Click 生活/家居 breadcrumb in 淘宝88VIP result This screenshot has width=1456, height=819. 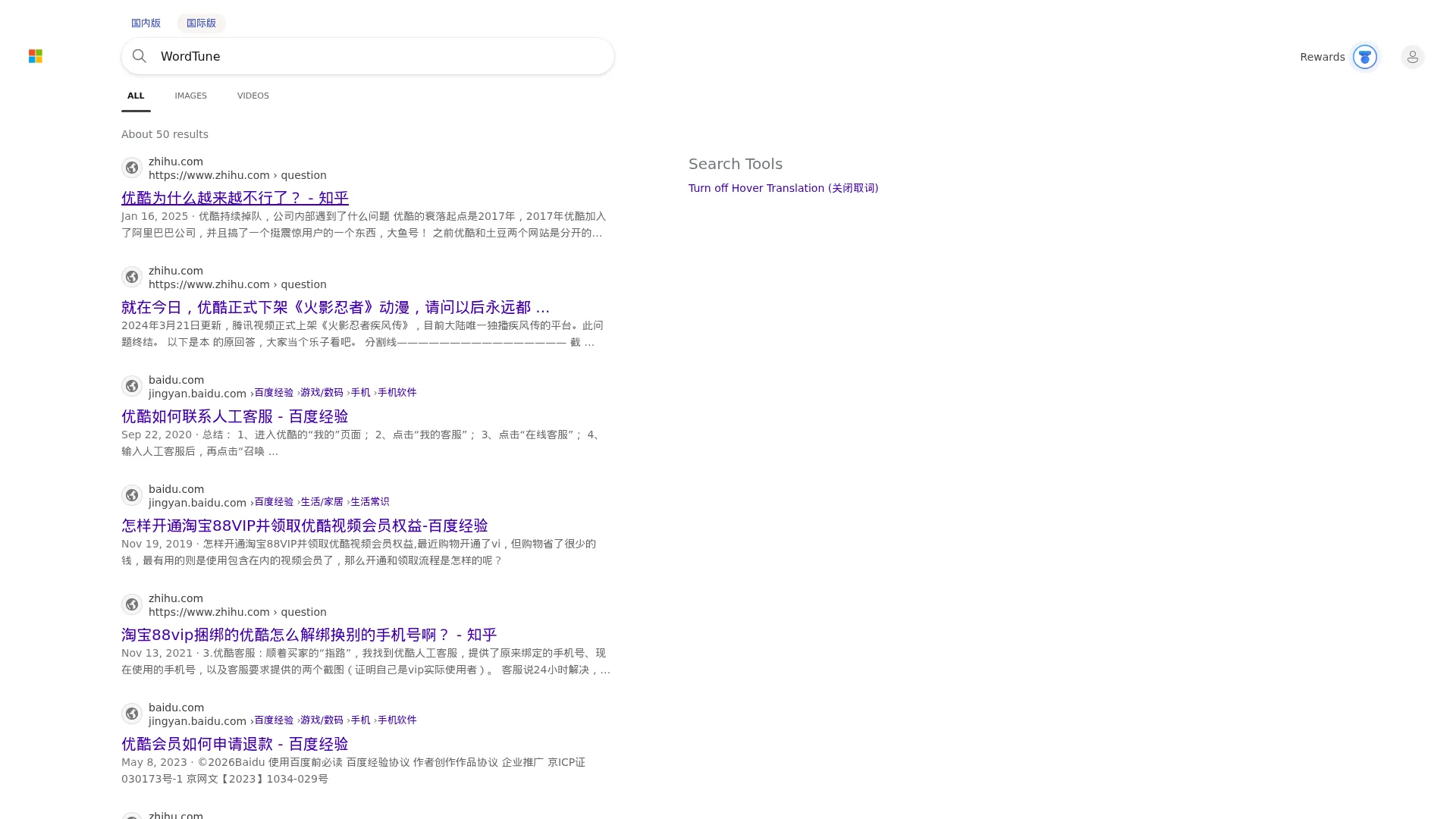(322, 502)
